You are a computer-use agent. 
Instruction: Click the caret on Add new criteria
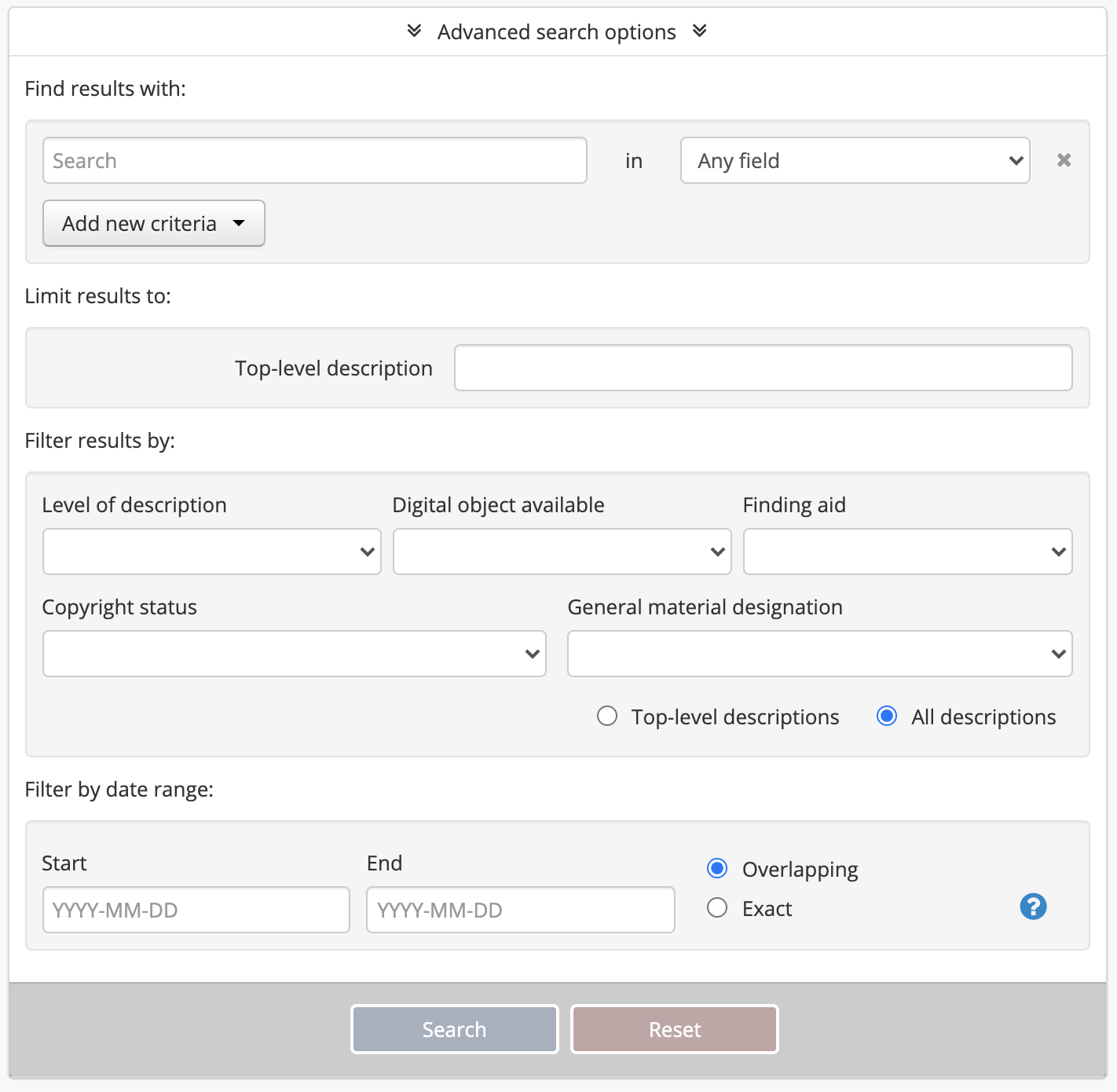[x=240, y=223]
